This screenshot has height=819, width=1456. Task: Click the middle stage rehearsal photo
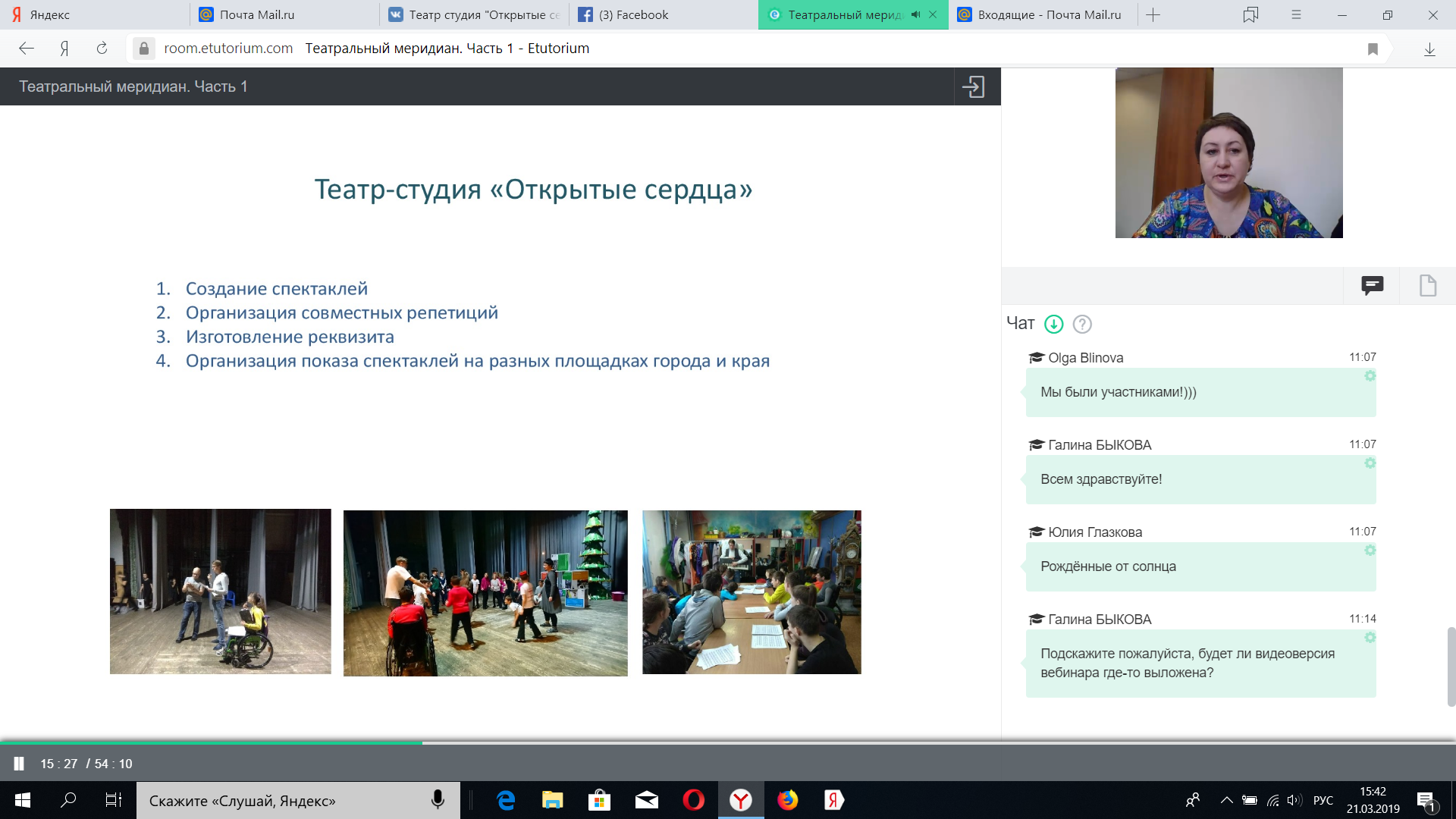(485, 592)
